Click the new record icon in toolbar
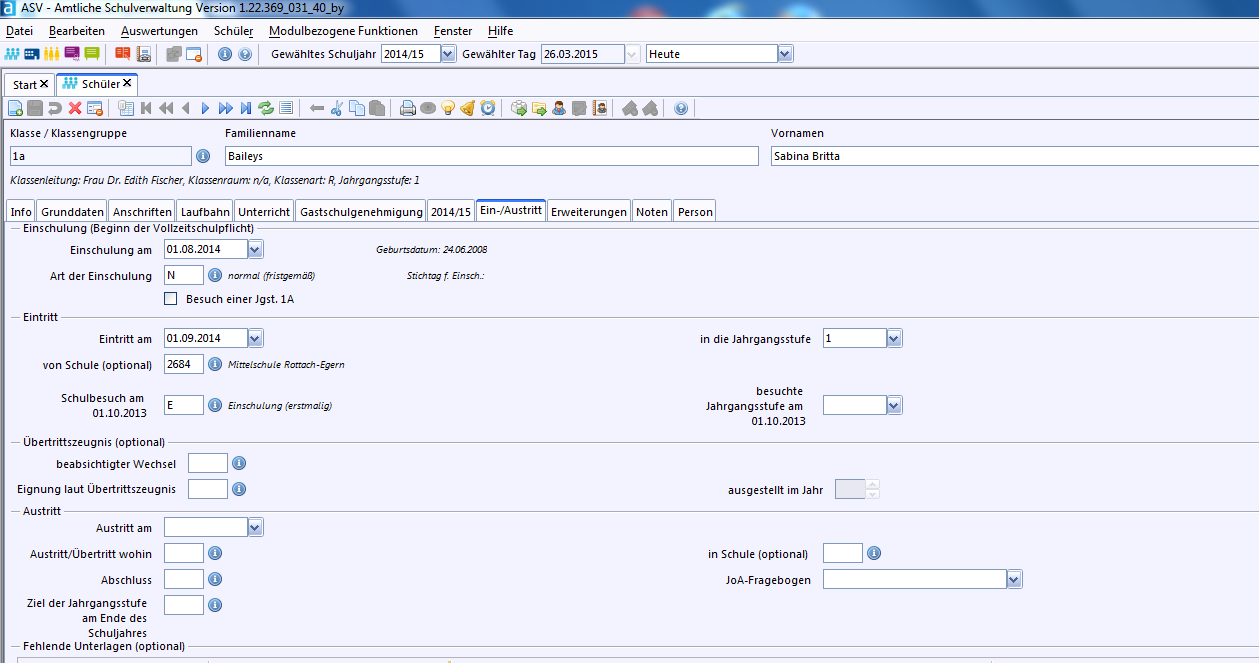This screenshot has height=663, width=1259. click(x=15, y=108)
